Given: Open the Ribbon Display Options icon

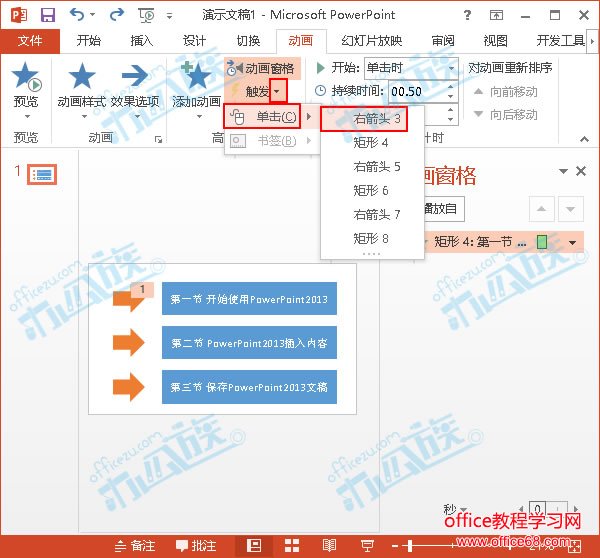Looking at the screenshot, I should tap(496, 15).
